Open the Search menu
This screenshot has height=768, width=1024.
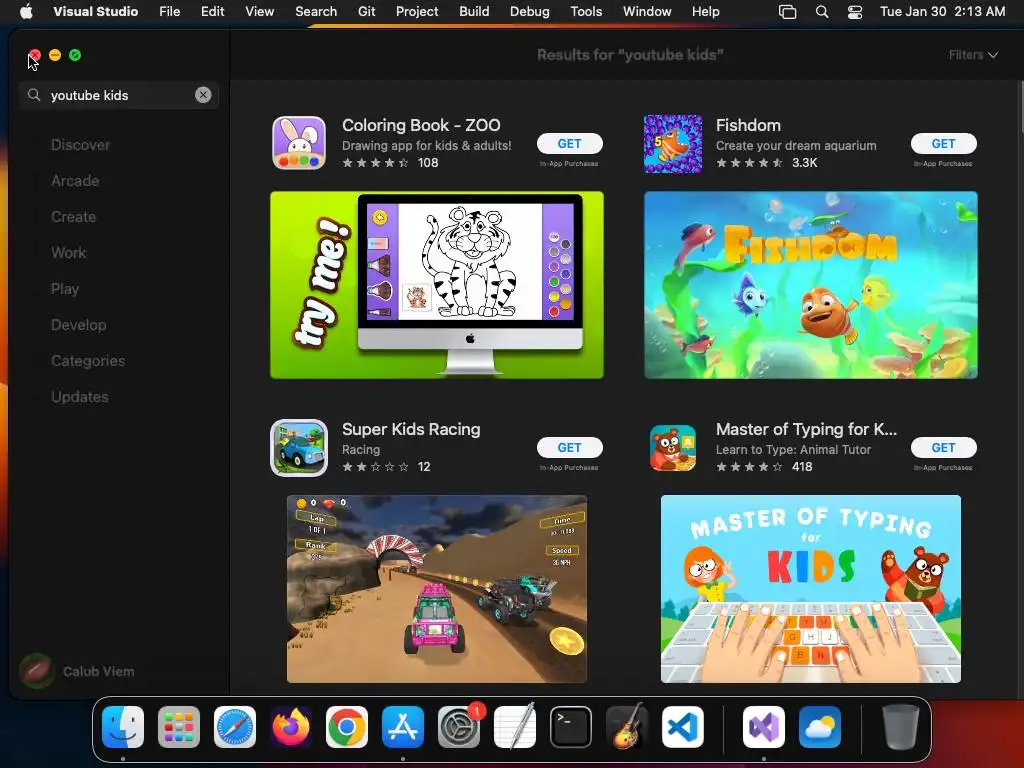316,11
